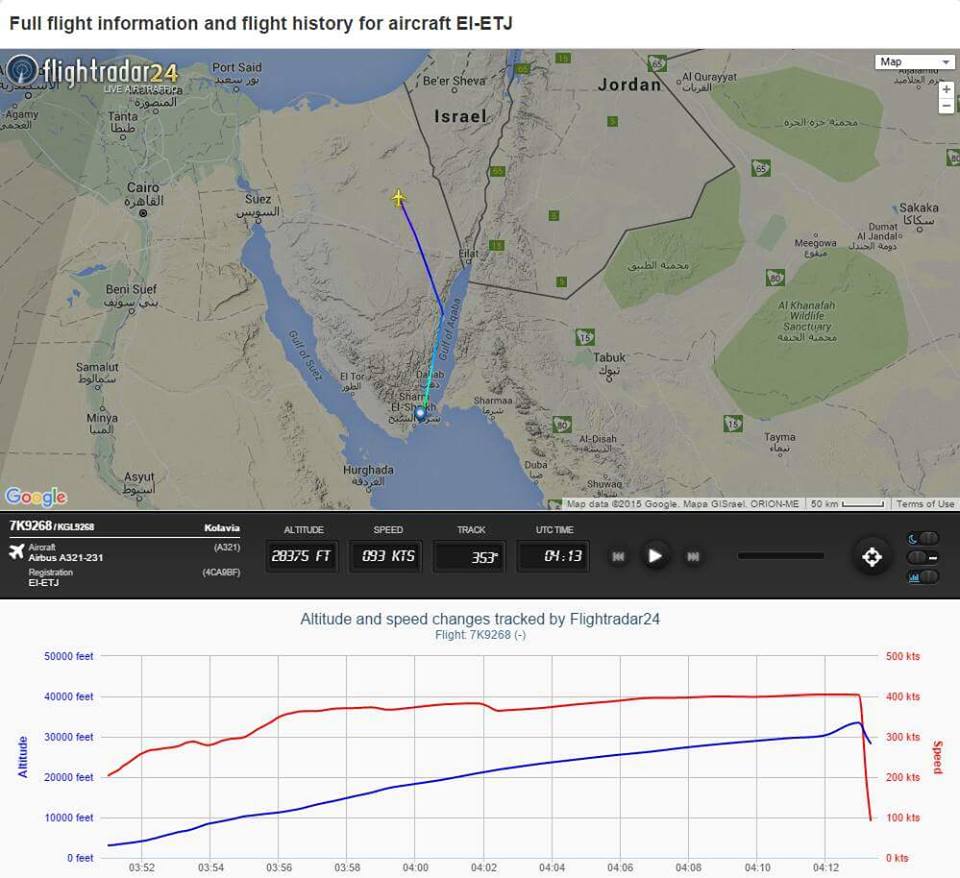Click the blue Sharm El-Sheikh airport marker
This screenshot has height=878, width=960.
click(420, 412)
